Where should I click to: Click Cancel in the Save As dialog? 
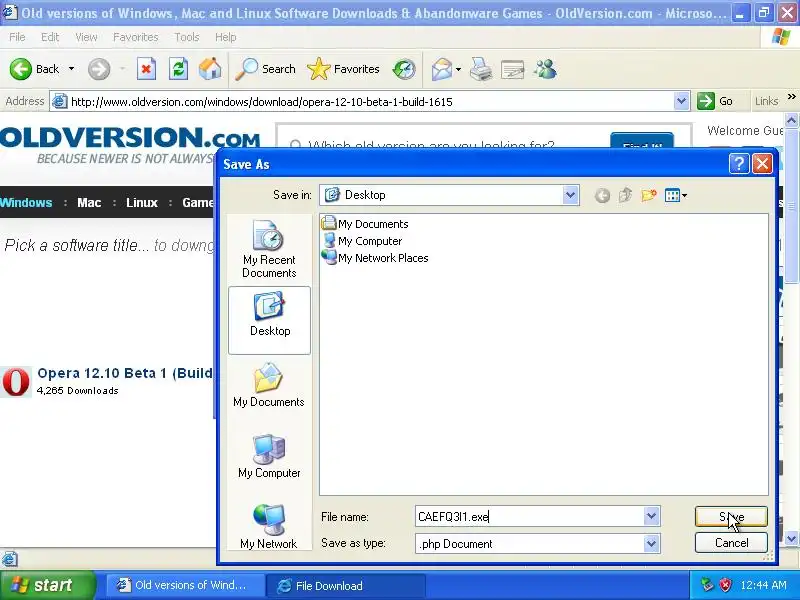(x=731, y=543)
